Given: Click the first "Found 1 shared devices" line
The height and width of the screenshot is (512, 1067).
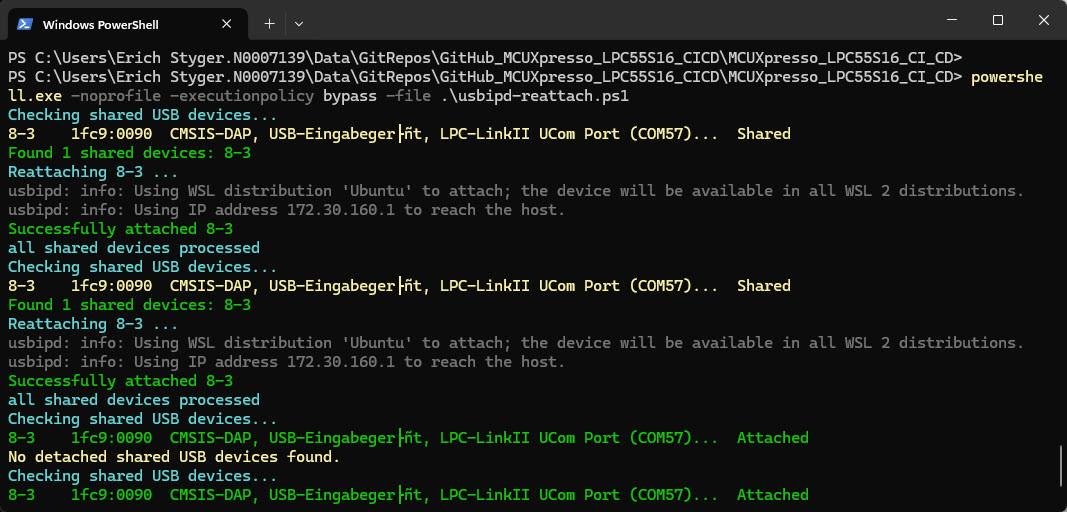Looking at the screenshot, I should point(129,153).
